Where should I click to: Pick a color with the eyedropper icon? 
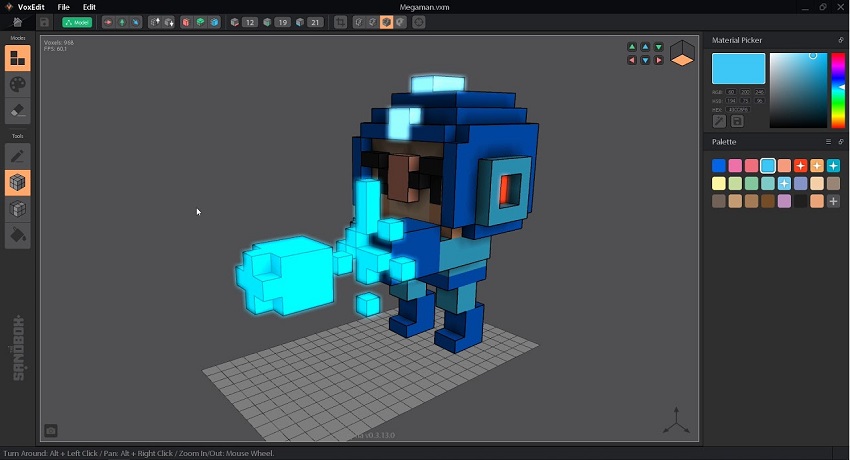tap(719, 121)
